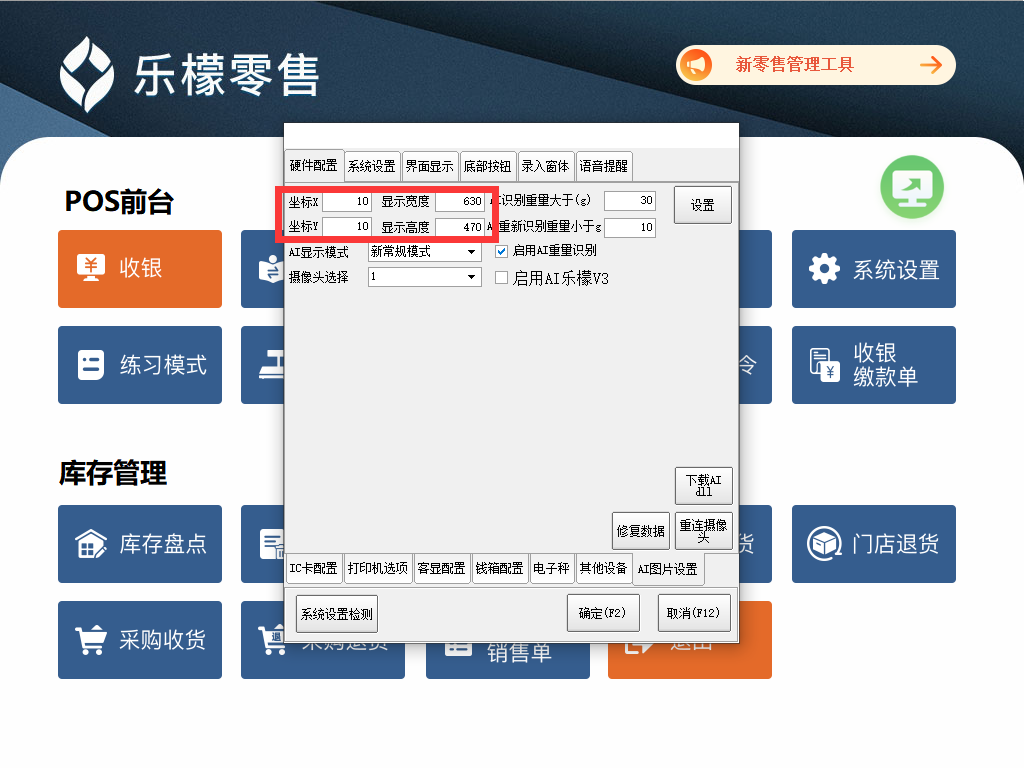The image size is (1024, 768).
Task: Switch to 底部按钮 tab
Action: click(488, 166)
